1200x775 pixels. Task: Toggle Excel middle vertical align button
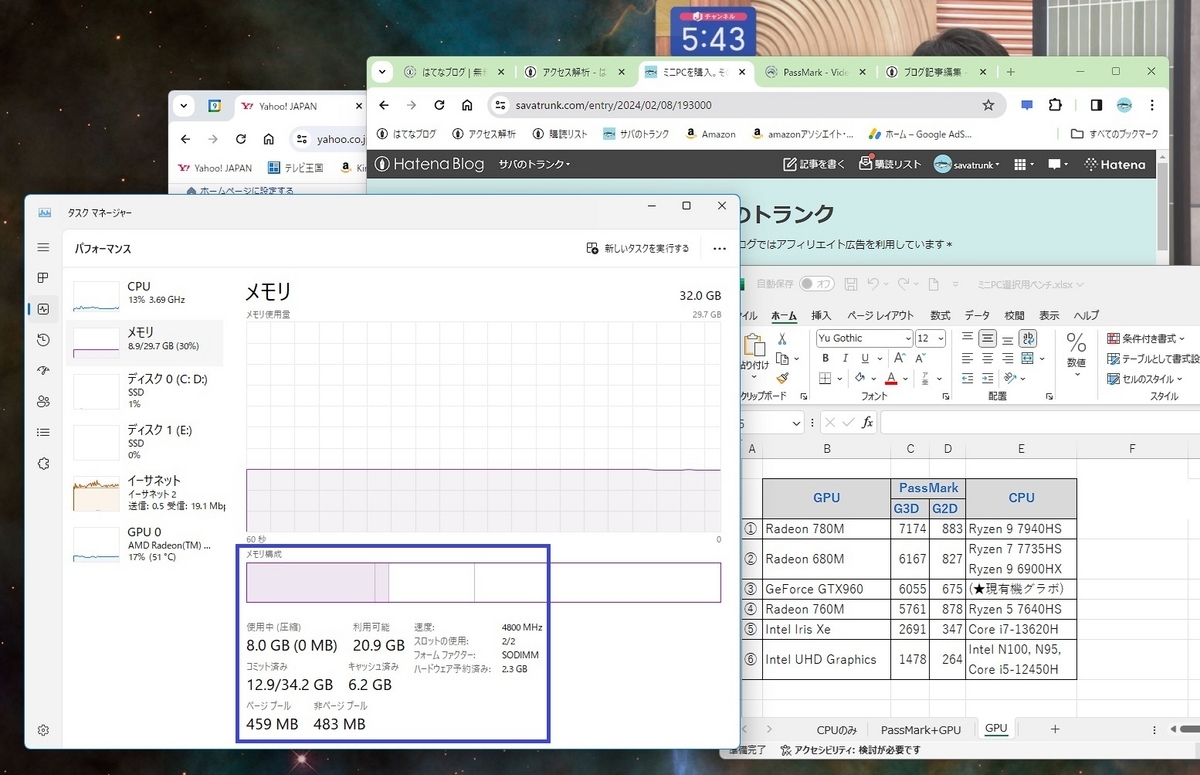click(987, 339)
